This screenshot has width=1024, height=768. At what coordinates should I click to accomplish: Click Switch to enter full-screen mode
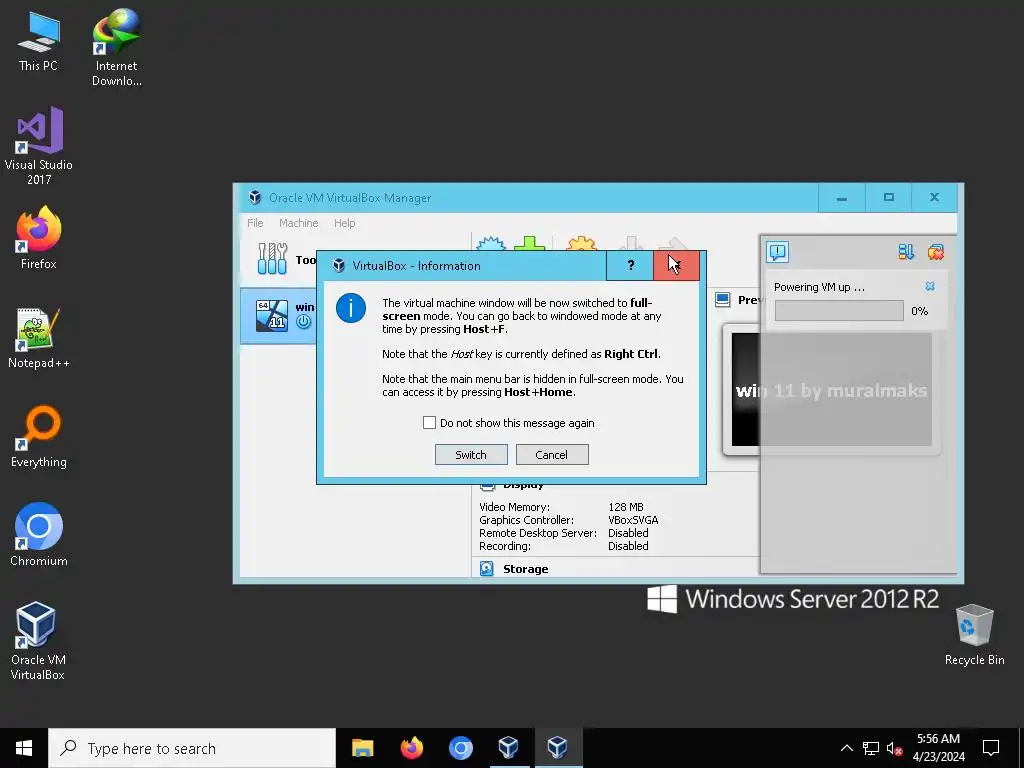(471, 455)
